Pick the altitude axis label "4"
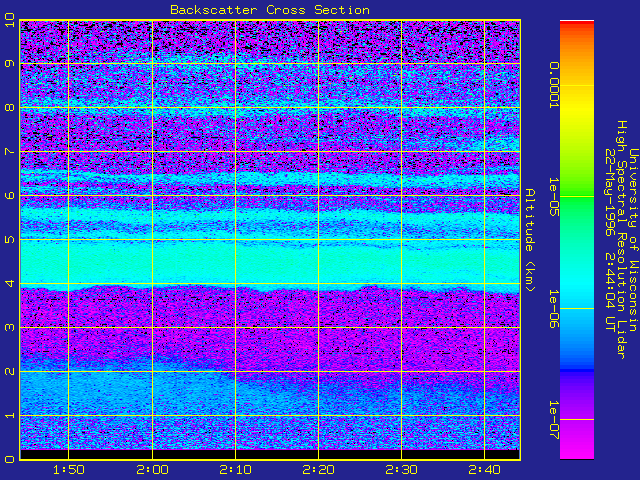Screen dimensions: 640x480 (10, 284)
